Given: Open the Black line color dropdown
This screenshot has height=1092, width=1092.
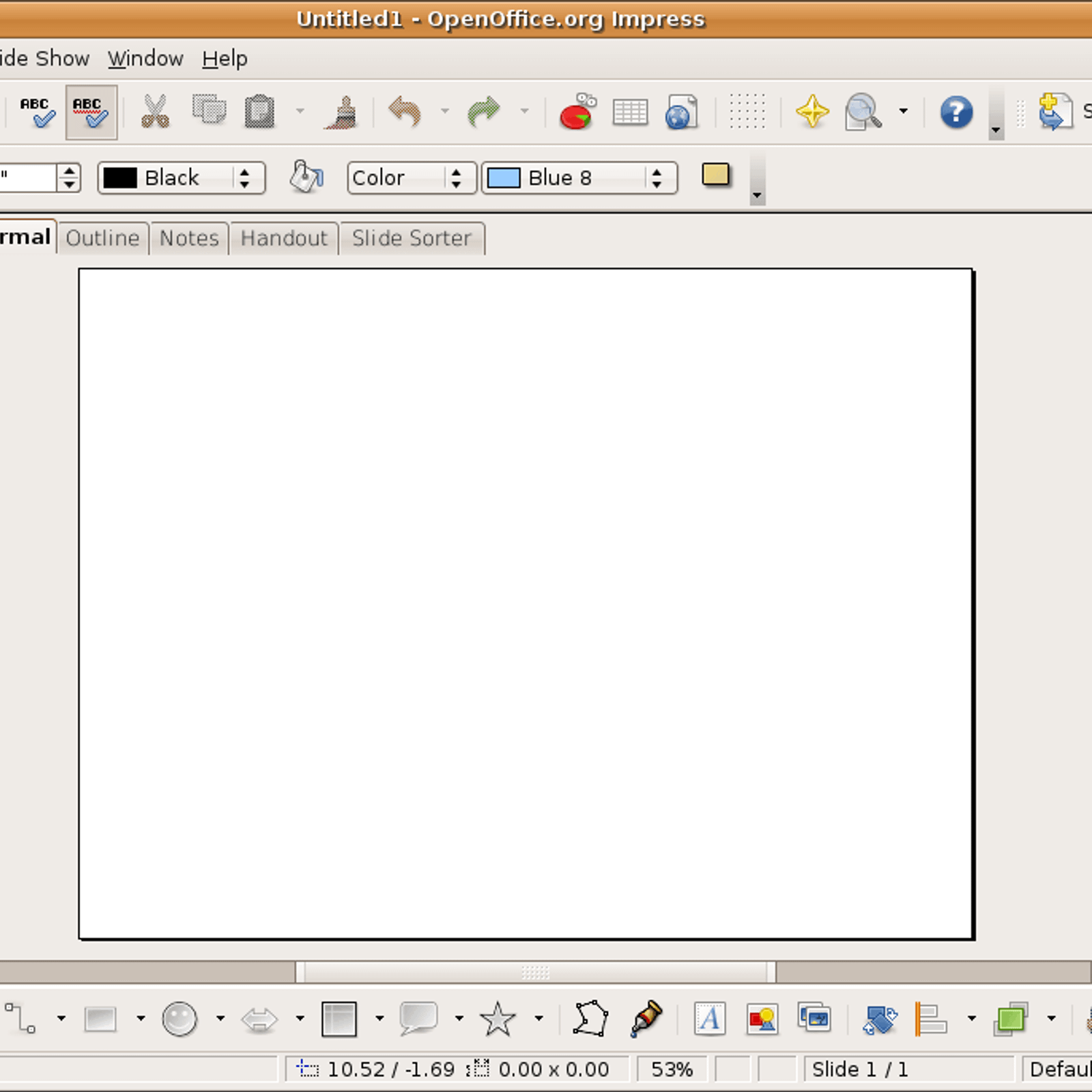Looking at the screenshot, I should point(182,177).
